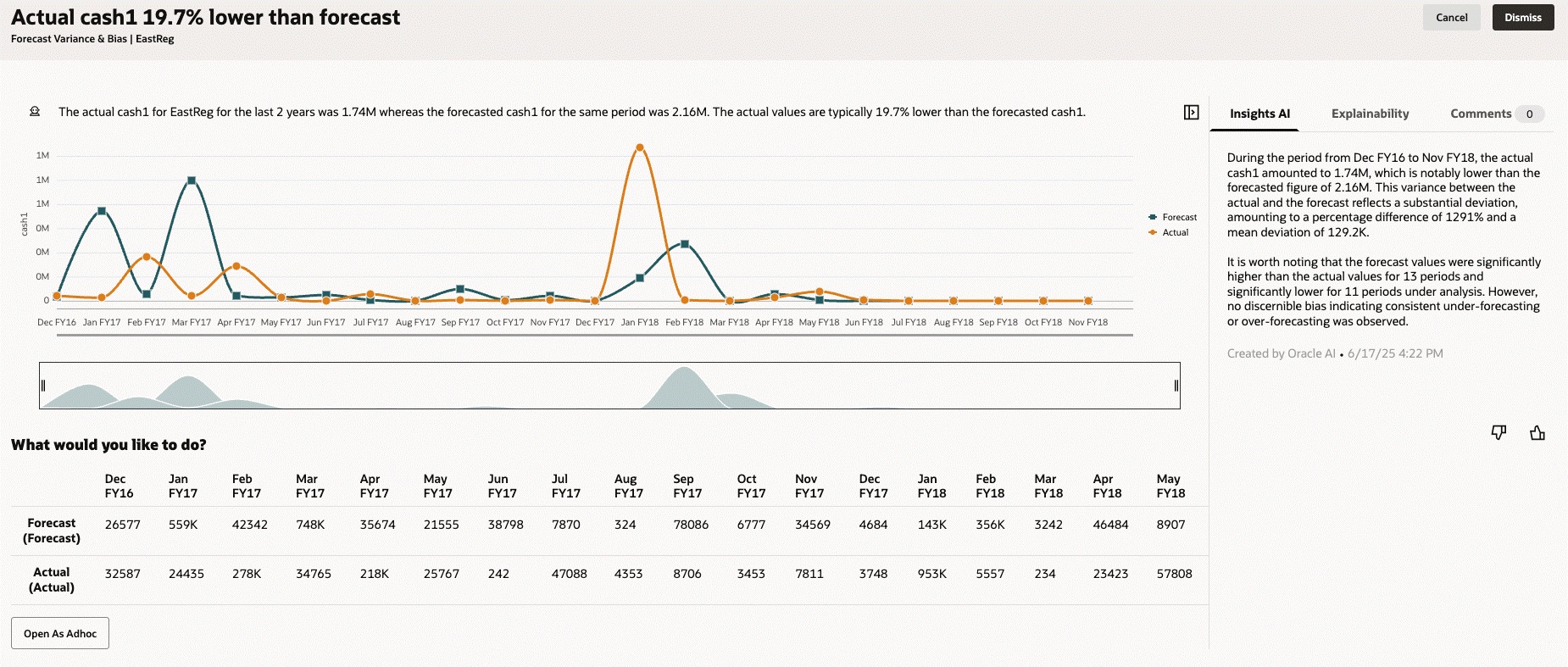Click the 'Forecast Variance & Bias | EastReg' subtitle
Screen dimensions: 1568x667
(92, 39)
